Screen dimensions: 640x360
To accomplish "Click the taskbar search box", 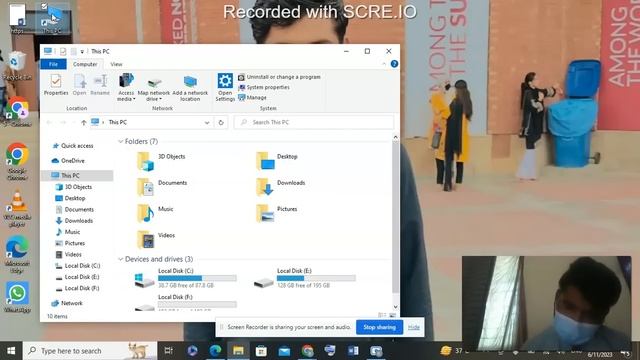I will 90,351.
